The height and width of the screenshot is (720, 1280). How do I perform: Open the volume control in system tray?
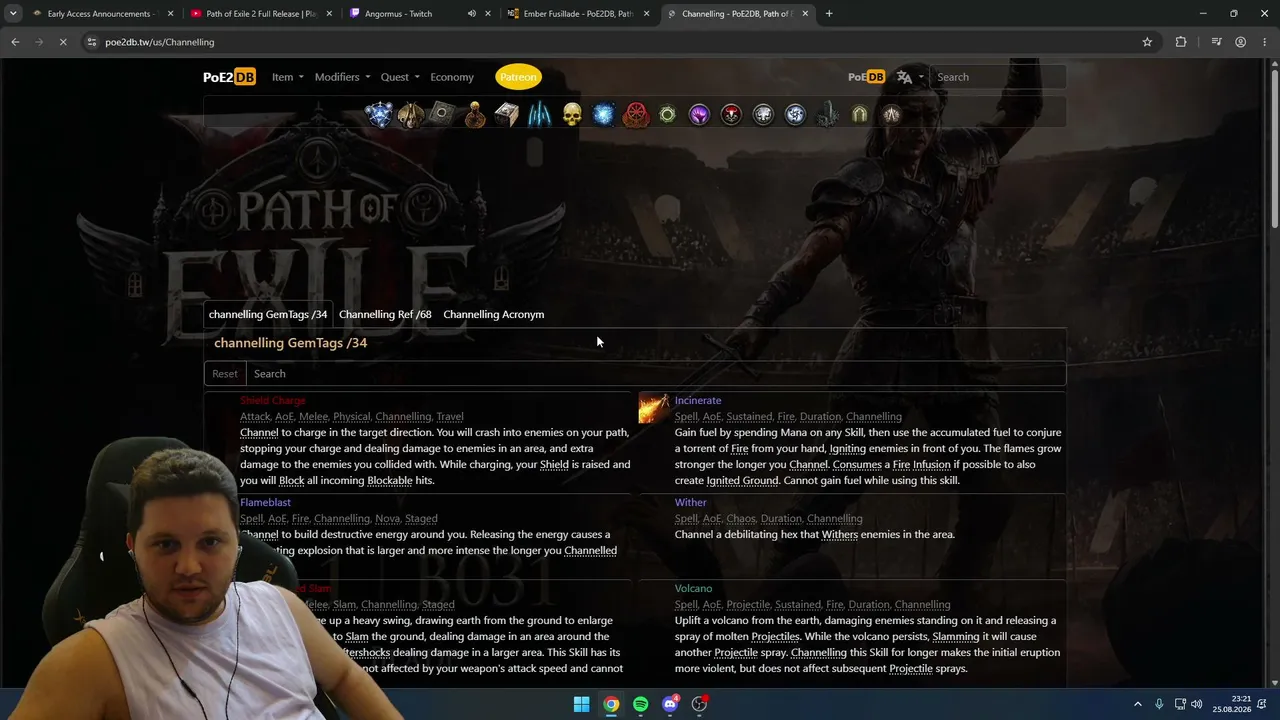click(x=1197, y=704)
